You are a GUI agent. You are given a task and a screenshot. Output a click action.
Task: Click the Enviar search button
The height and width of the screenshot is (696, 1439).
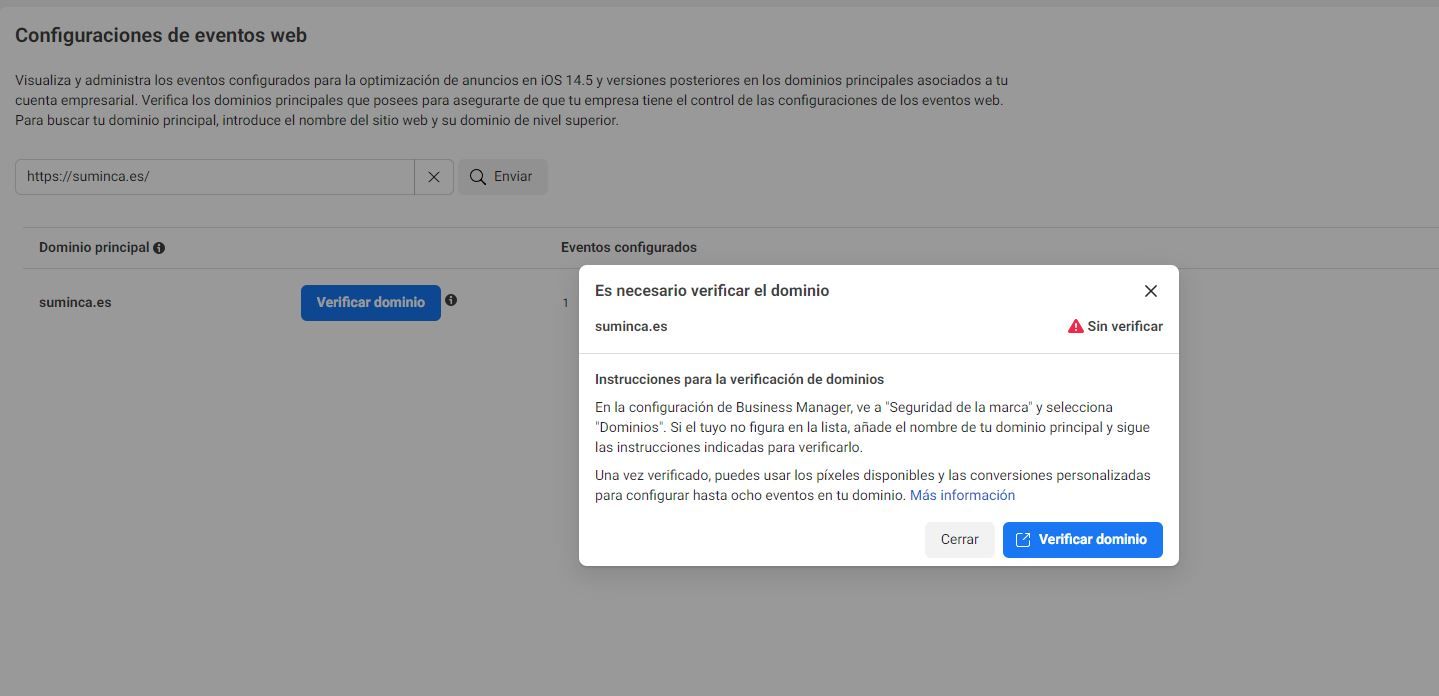click(x=502, y=177)
